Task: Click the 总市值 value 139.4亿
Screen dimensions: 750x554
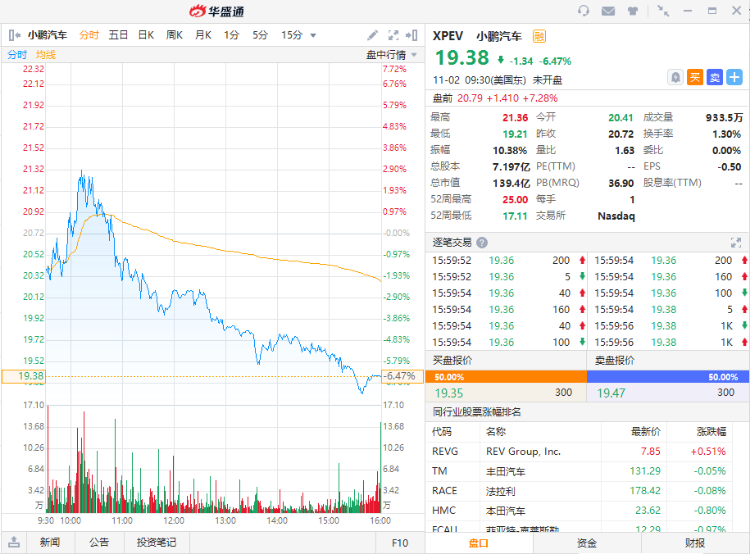Action: (x=511, y=183)
